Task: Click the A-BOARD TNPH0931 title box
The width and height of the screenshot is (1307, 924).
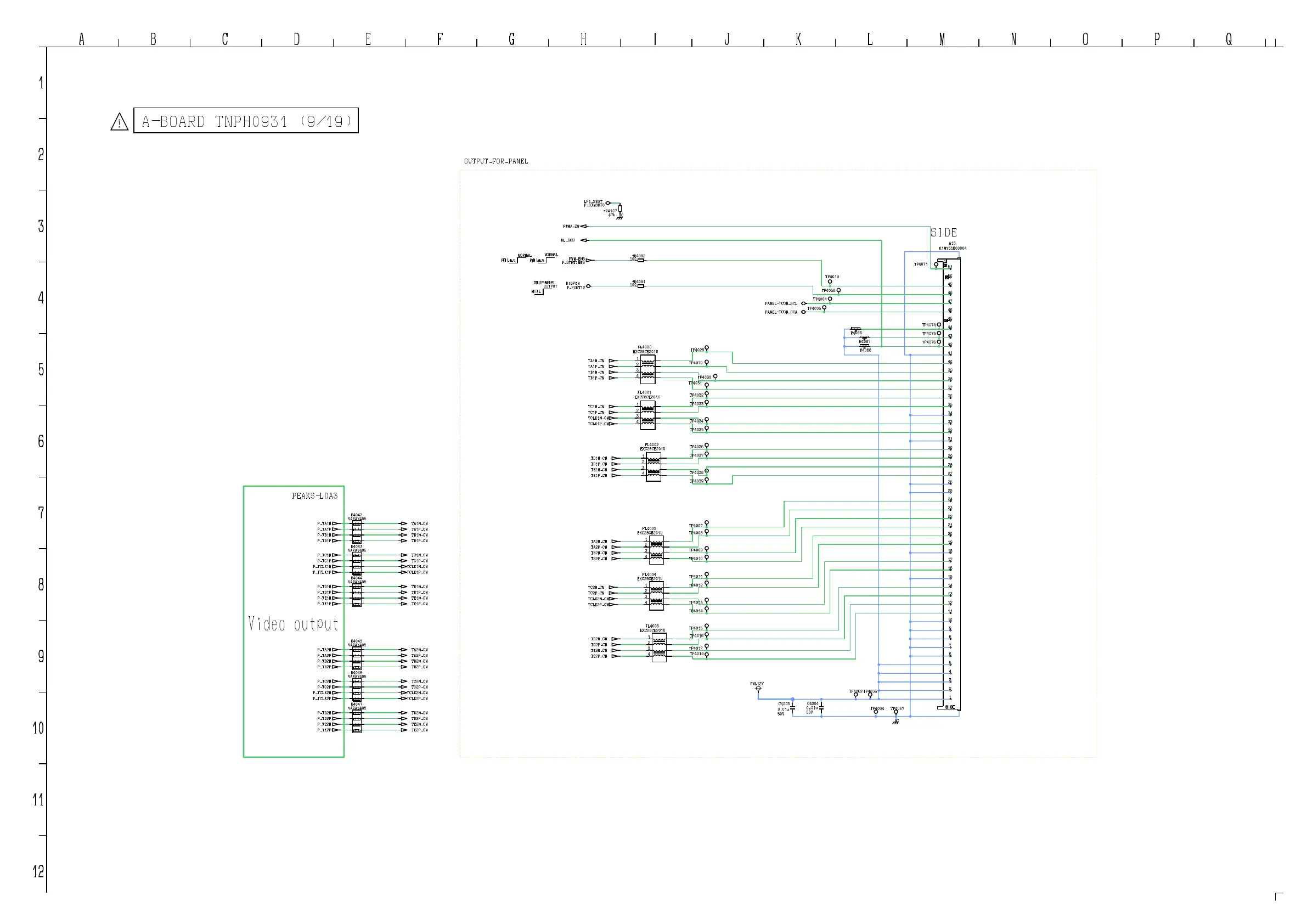Action: [x=246, y=121]
